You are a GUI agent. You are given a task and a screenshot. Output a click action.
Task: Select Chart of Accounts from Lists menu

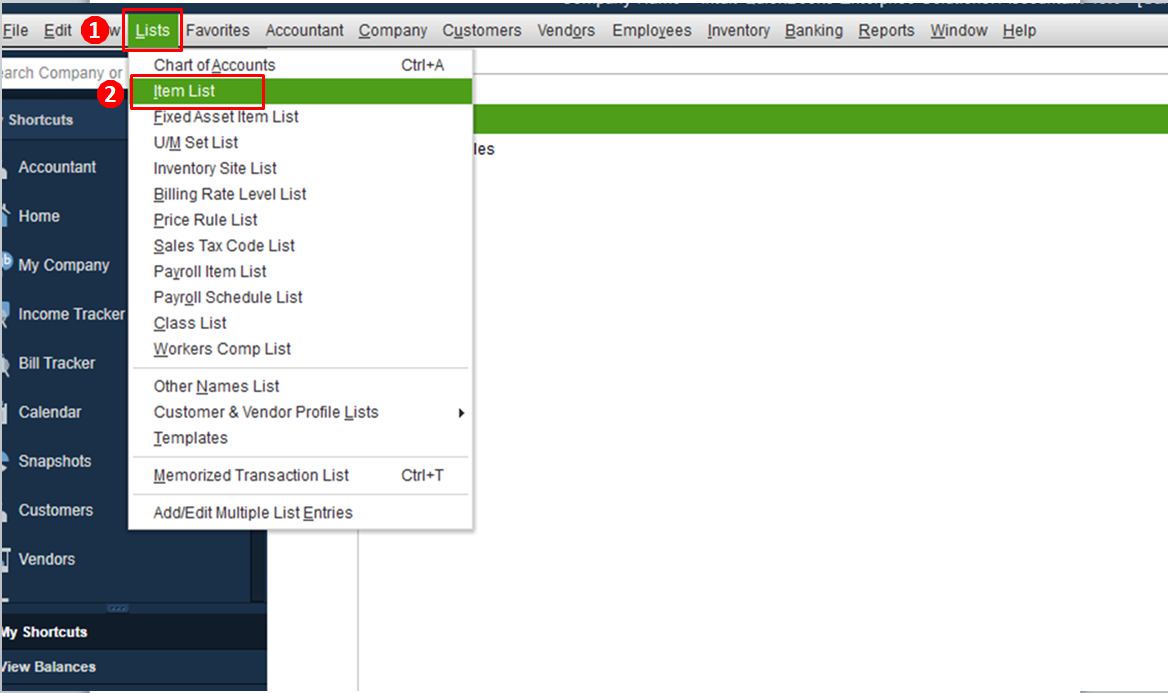(300, 66)
